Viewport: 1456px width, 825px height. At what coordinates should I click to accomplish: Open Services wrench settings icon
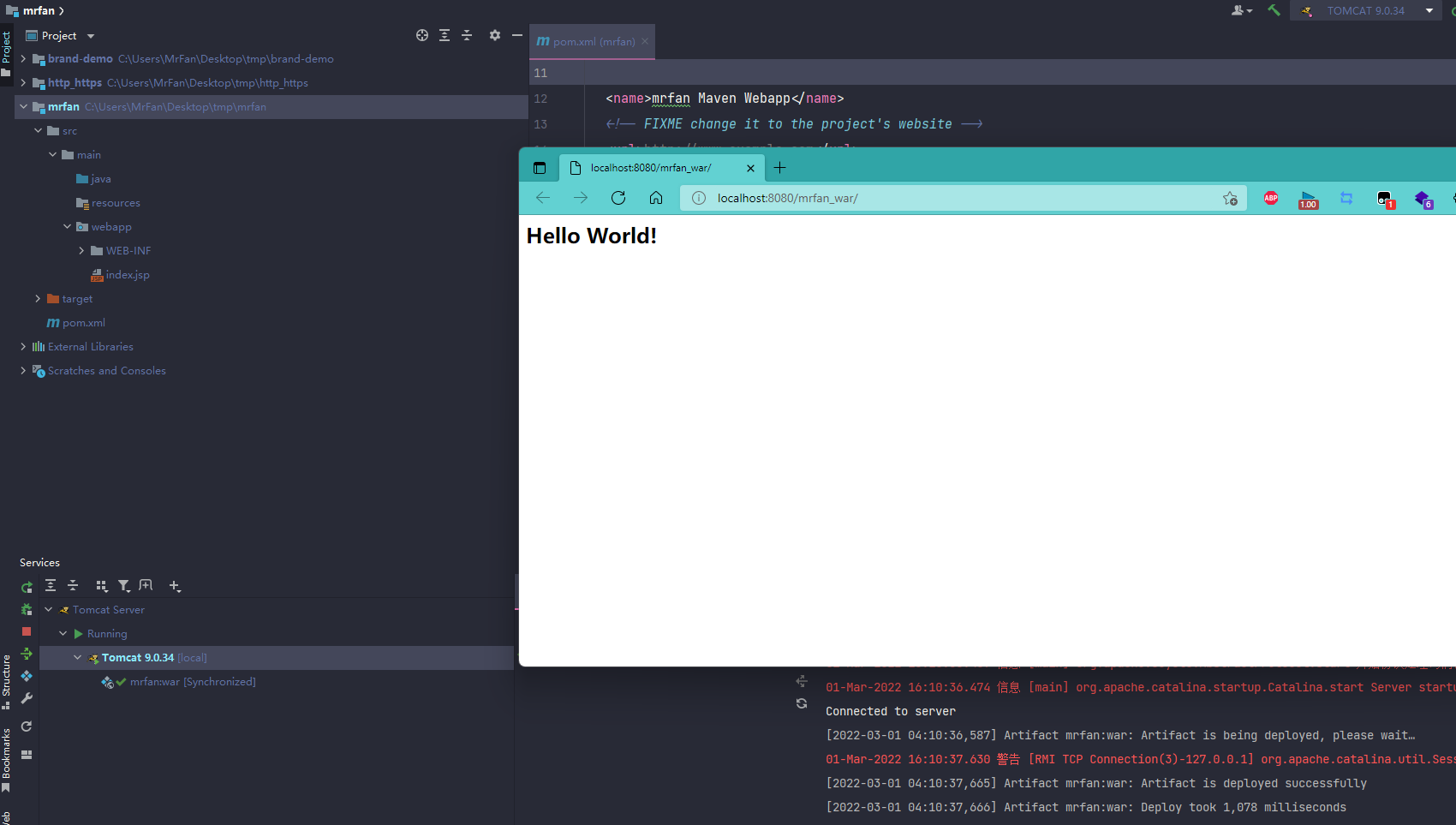(x=27, y=698)
